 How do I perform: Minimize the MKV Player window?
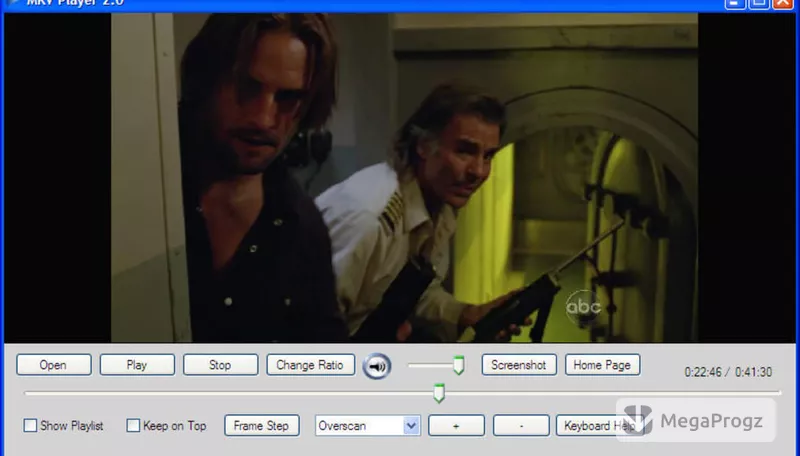coord(735,3)
